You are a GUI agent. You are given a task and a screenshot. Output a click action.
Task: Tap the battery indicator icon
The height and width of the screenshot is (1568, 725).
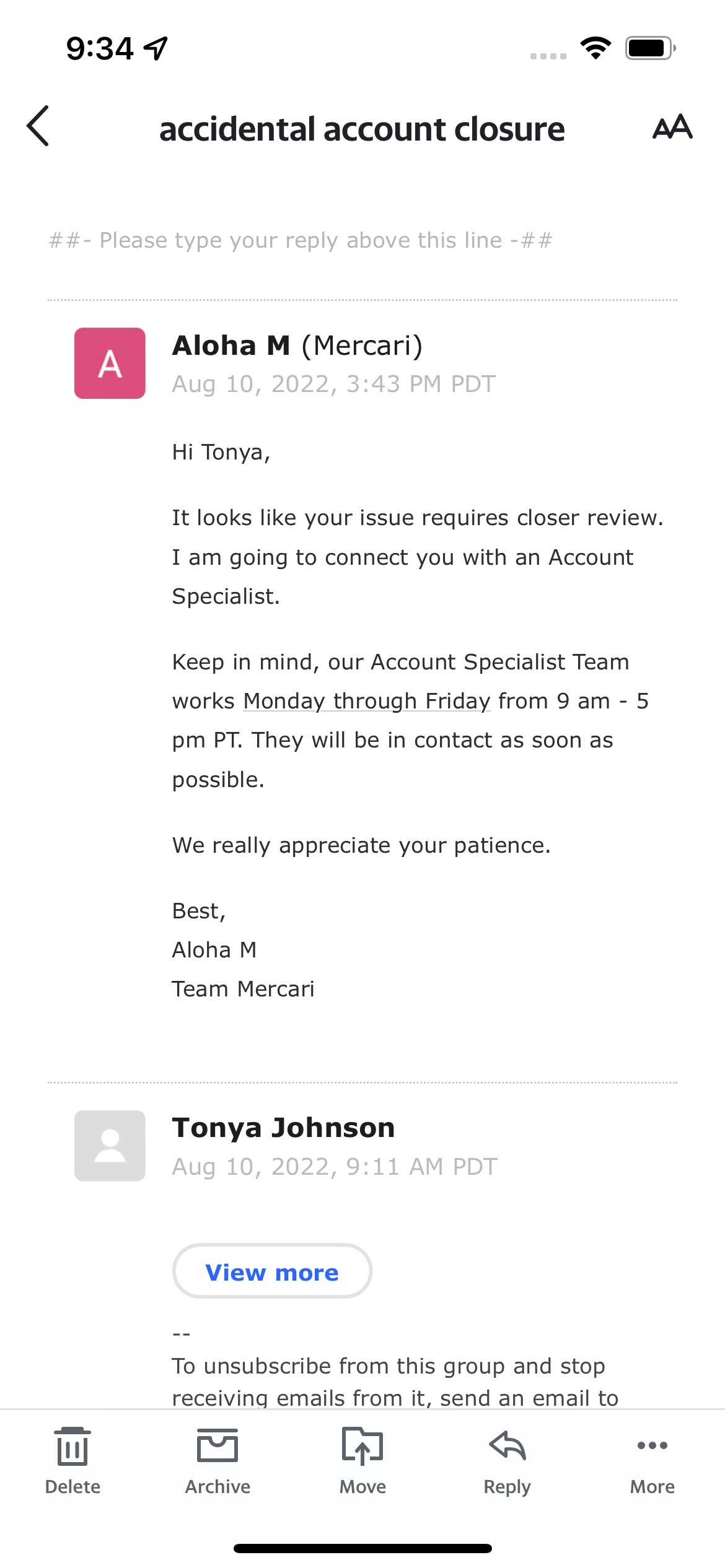click(651, 48)
